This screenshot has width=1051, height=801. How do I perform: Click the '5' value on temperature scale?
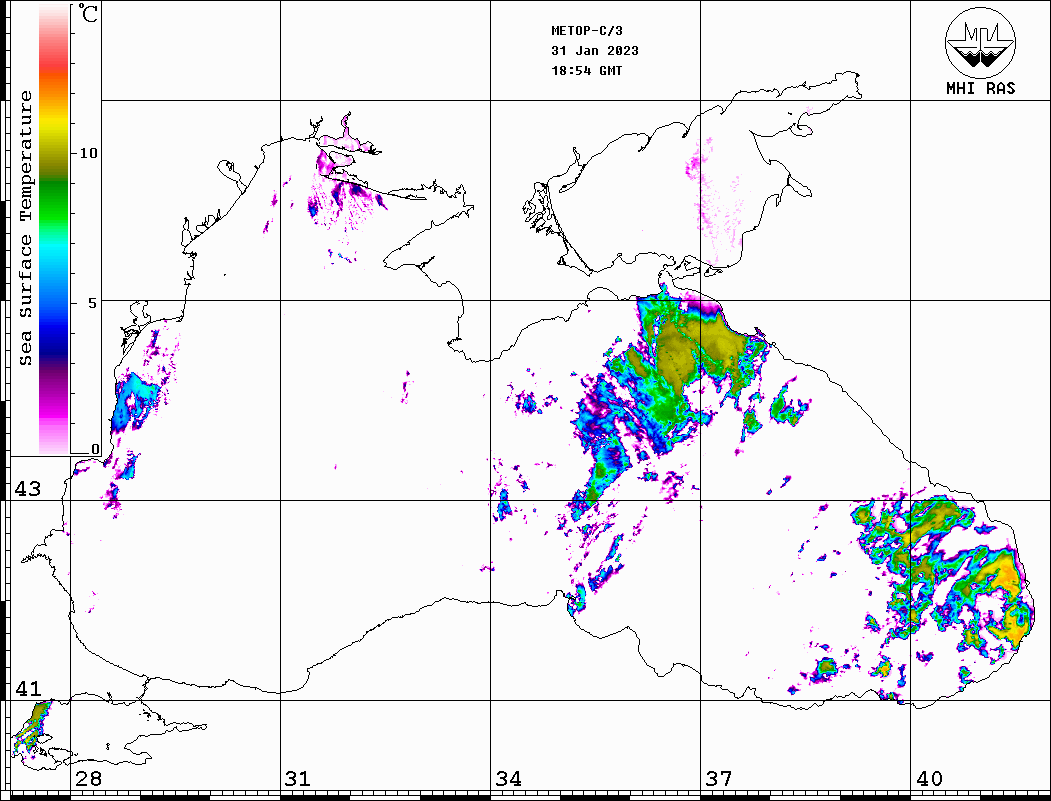93,303
